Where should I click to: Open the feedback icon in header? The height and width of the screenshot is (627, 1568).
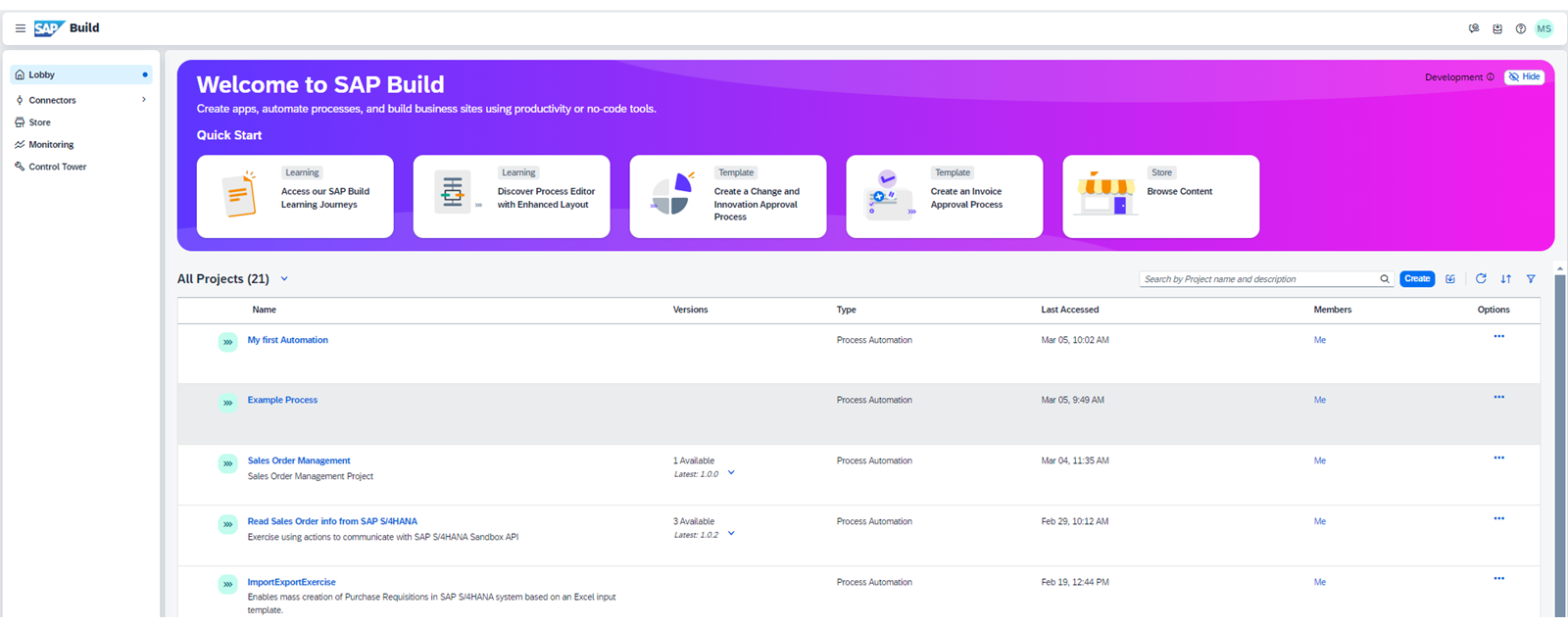point(1474,28)
